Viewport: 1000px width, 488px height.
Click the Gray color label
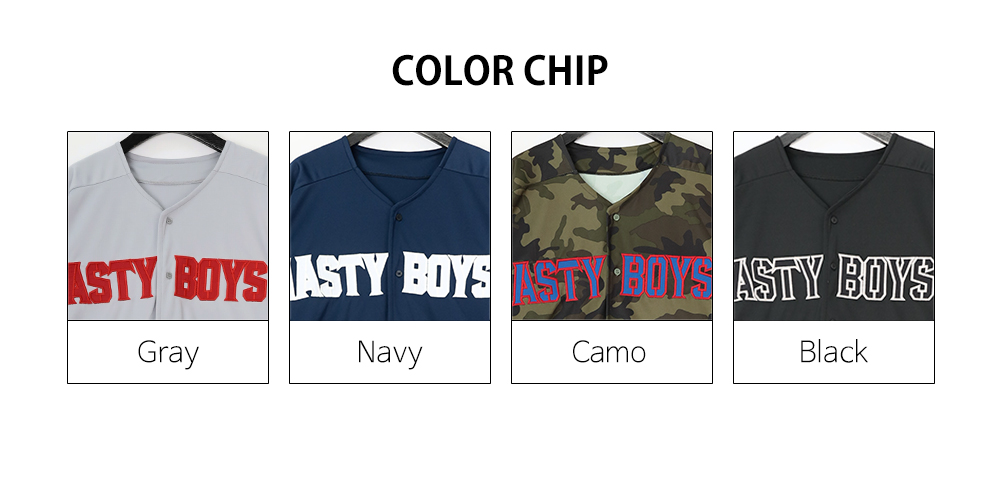[168, 352]
